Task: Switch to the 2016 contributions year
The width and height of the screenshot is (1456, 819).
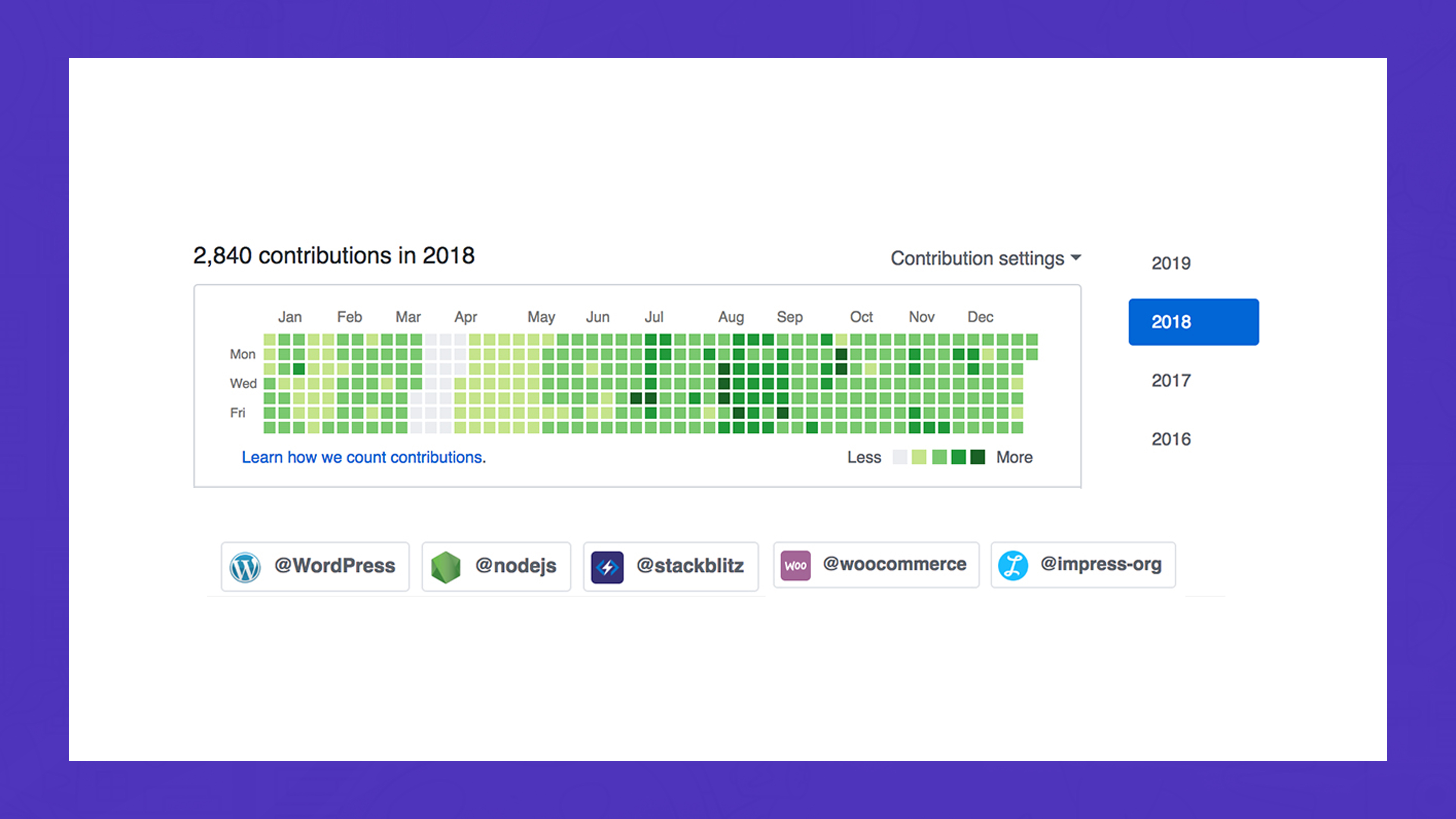Action: [1171, 439]
